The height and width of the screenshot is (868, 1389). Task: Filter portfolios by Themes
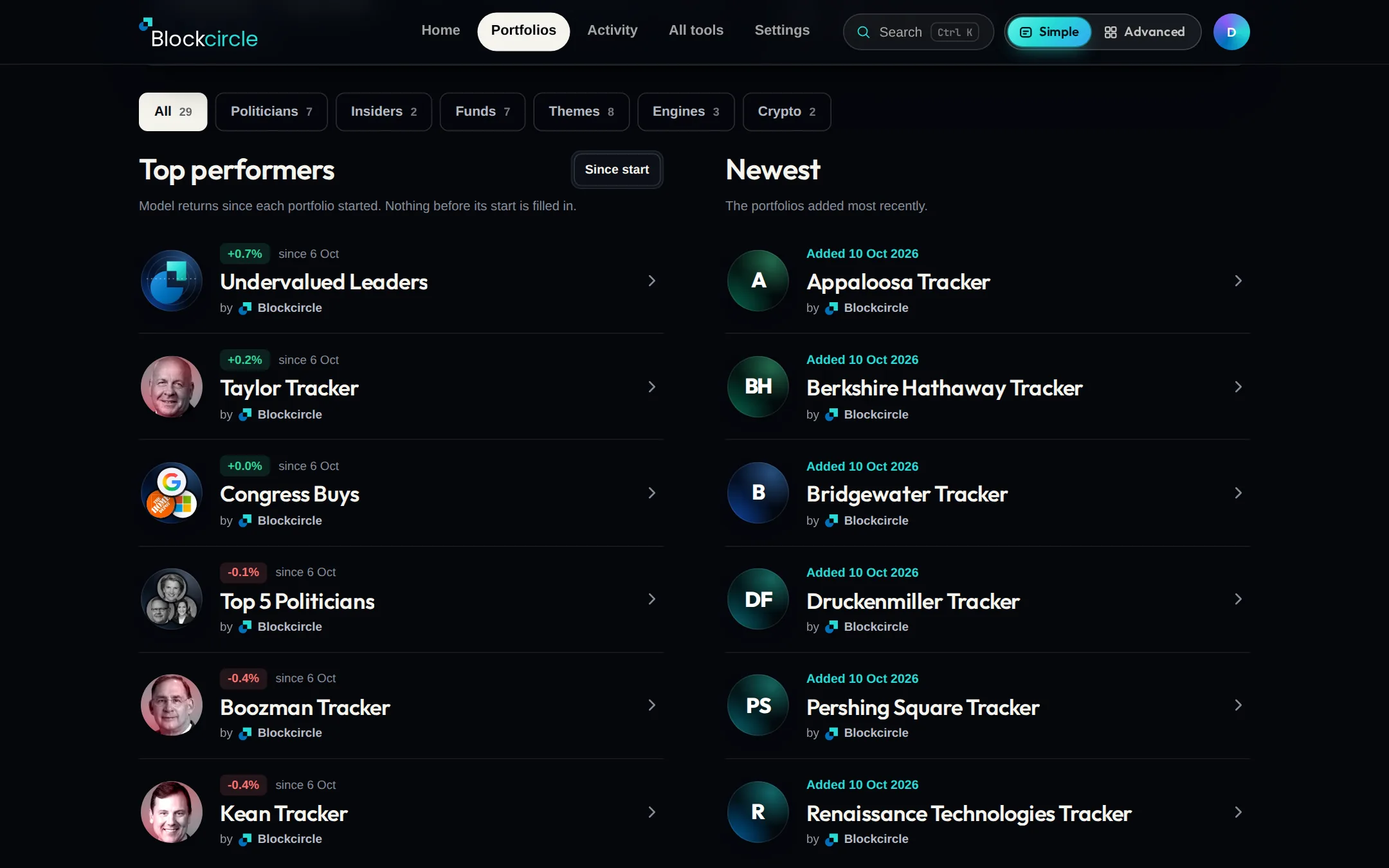(x=581, y=112)
